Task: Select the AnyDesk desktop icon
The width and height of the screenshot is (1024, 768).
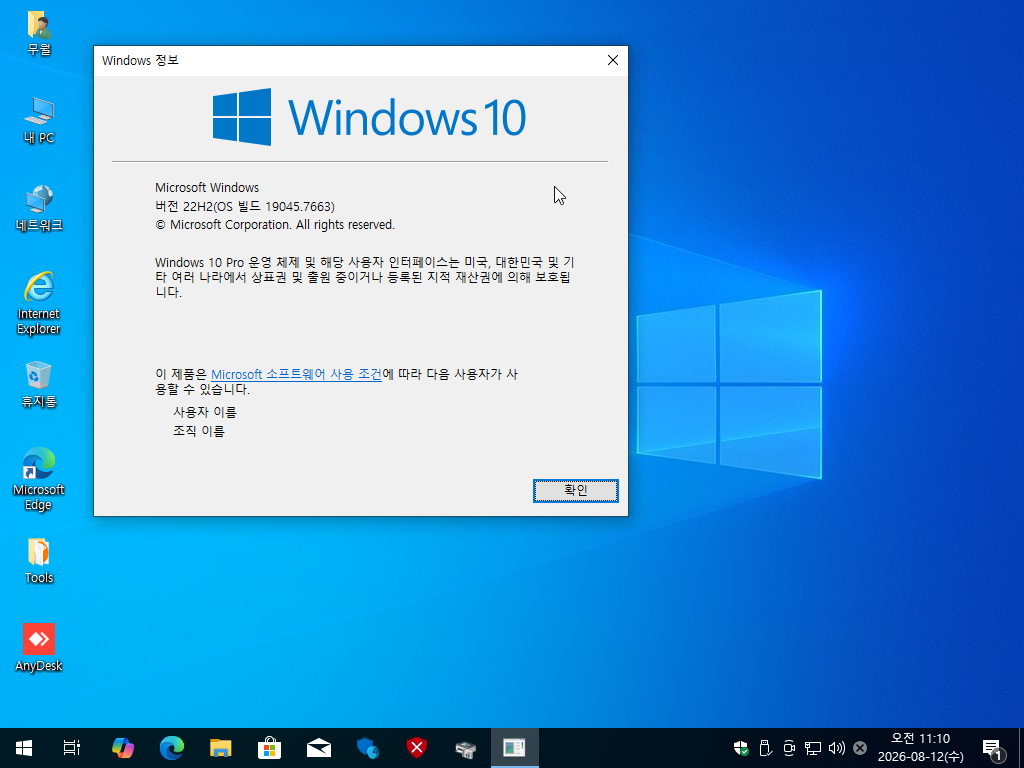Action: 39,648
